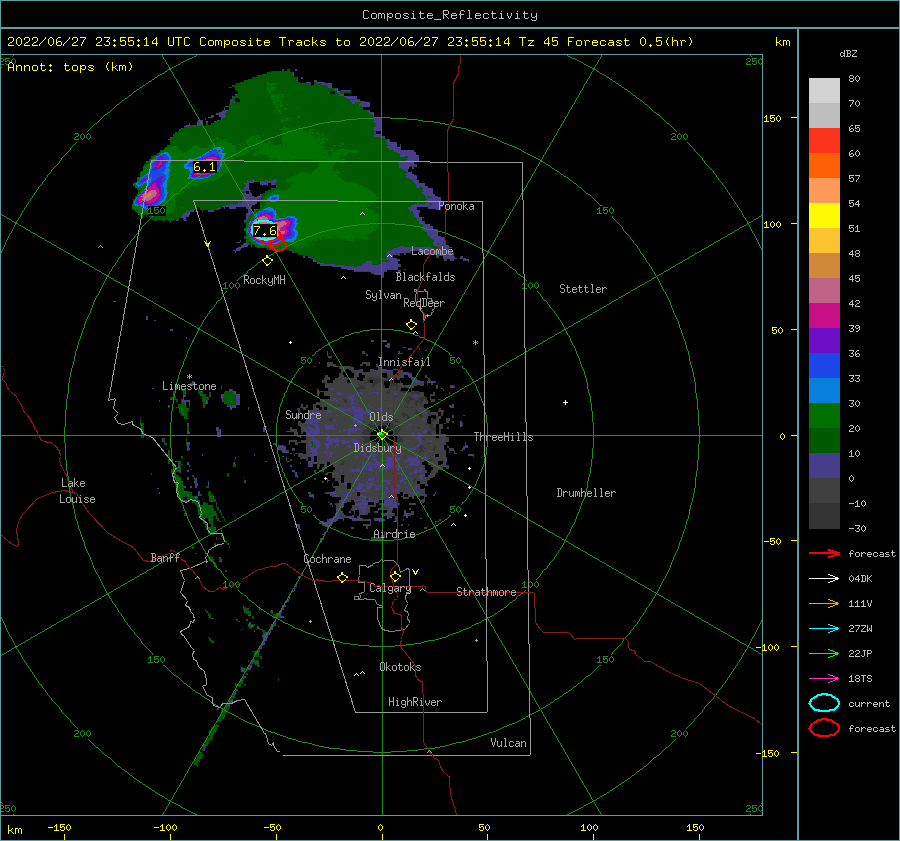Viewport: 900px width, 841px height.
Task: Click the magenta 18TS arrow legend icon
Action: coord(824,679)
